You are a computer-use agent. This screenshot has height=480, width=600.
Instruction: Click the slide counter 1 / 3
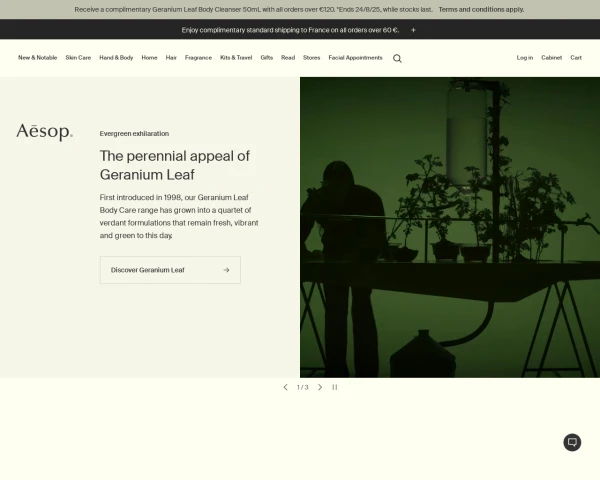coord(302,387)
